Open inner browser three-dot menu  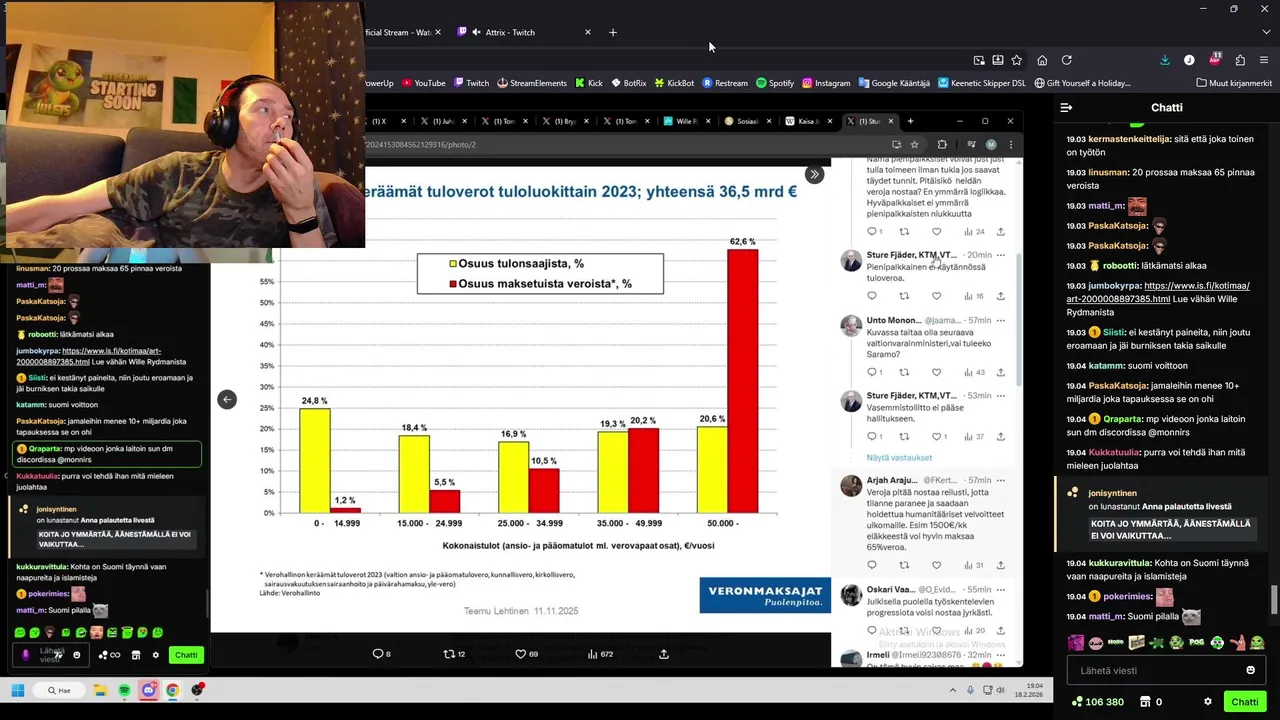click(x=1011, y=144)
